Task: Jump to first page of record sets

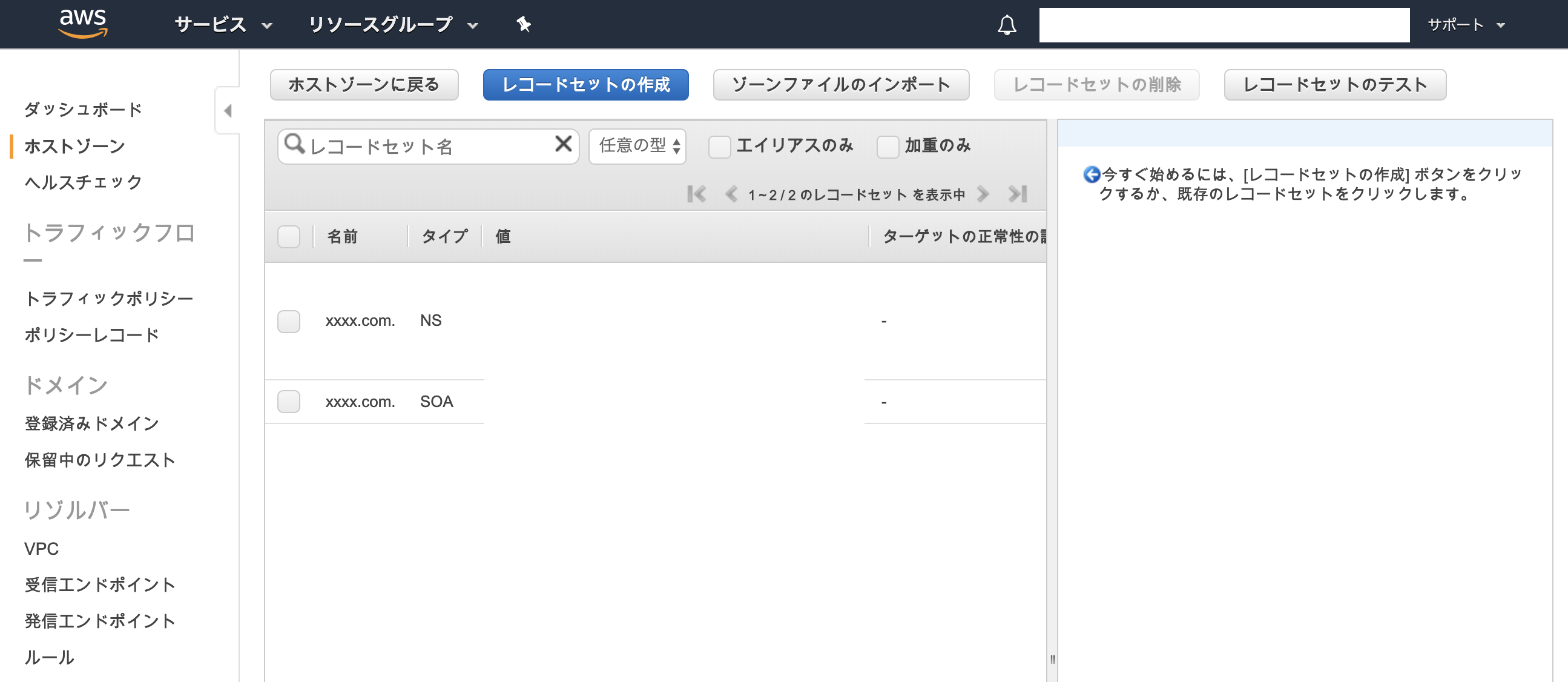Action: point(697,194)
